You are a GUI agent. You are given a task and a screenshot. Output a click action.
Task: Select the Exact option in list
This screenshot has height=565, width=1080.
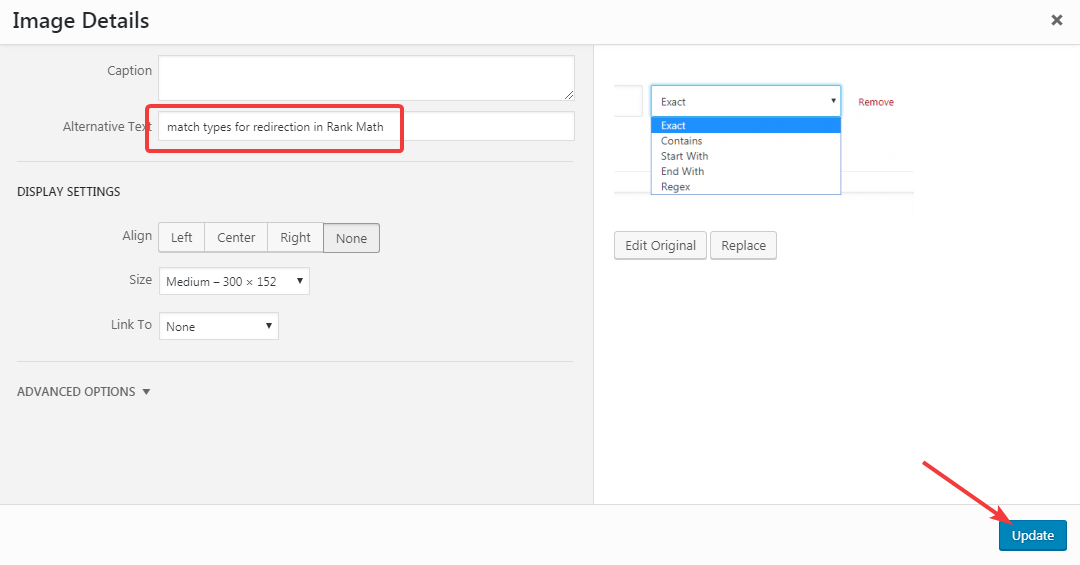[x=673, y=126]
